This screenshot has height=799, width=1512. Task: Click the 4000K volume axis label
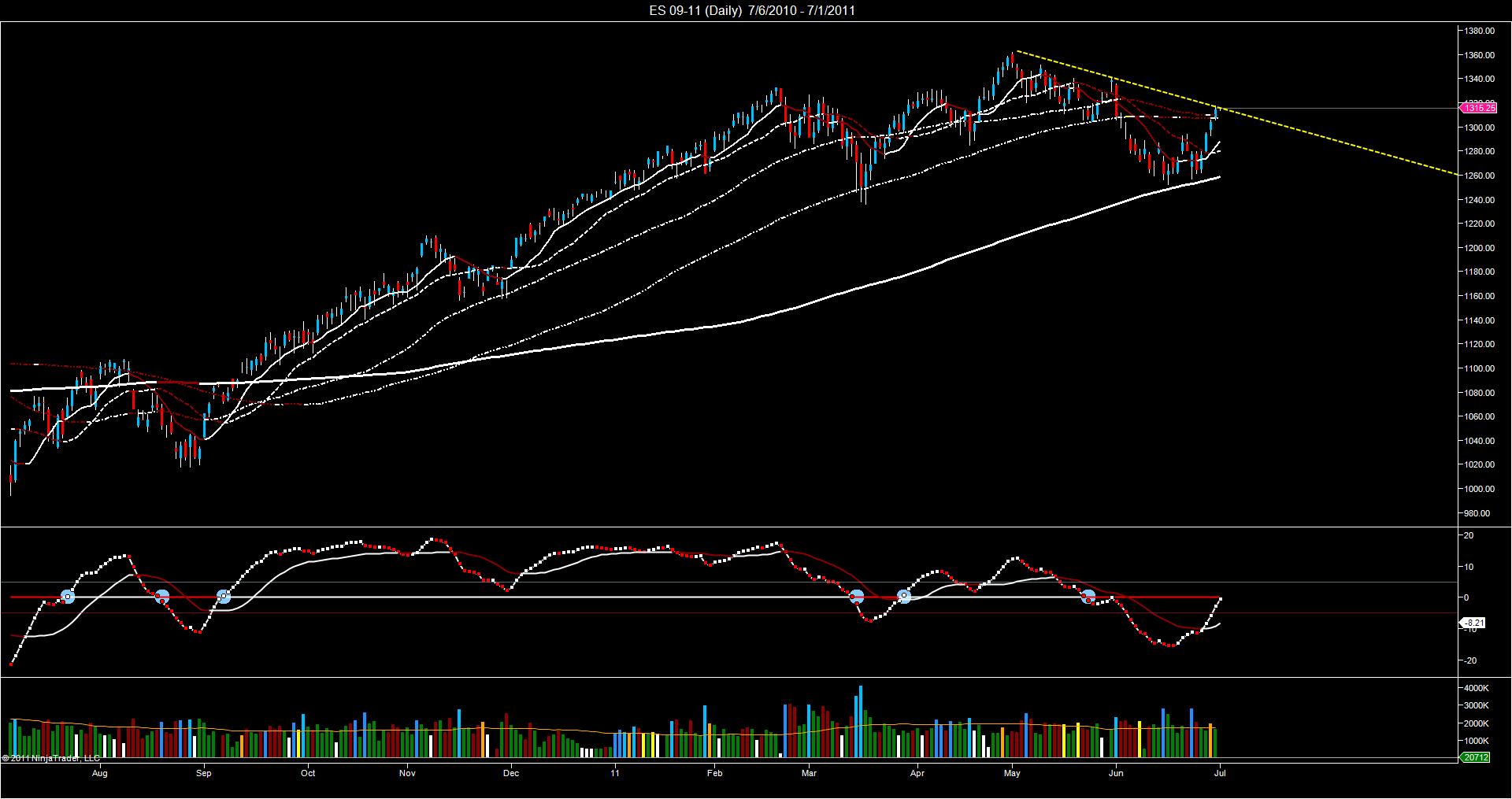(1477, 688)
